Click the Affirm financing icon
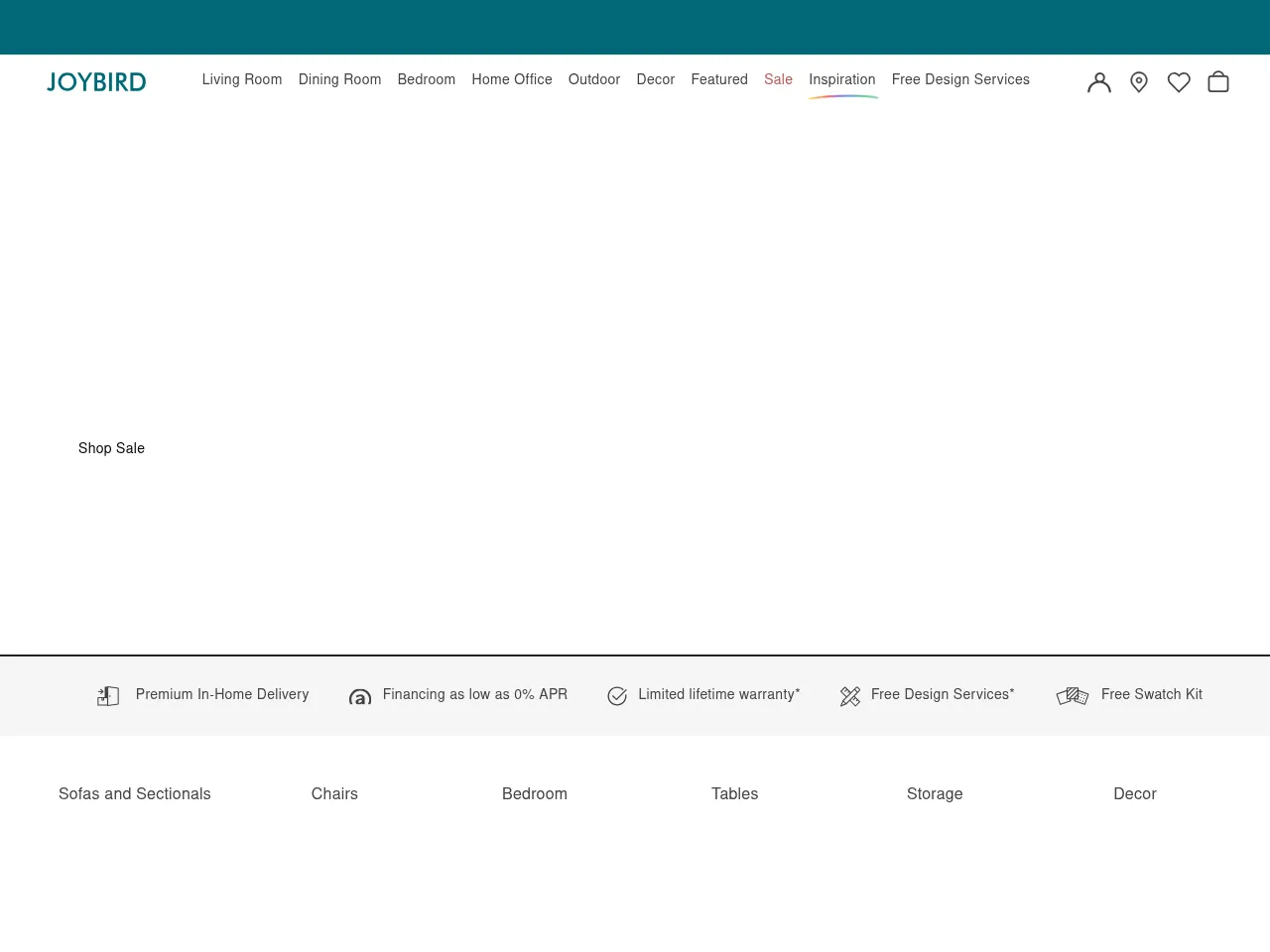The image size is (1270, 952). (x=360, y=697)
